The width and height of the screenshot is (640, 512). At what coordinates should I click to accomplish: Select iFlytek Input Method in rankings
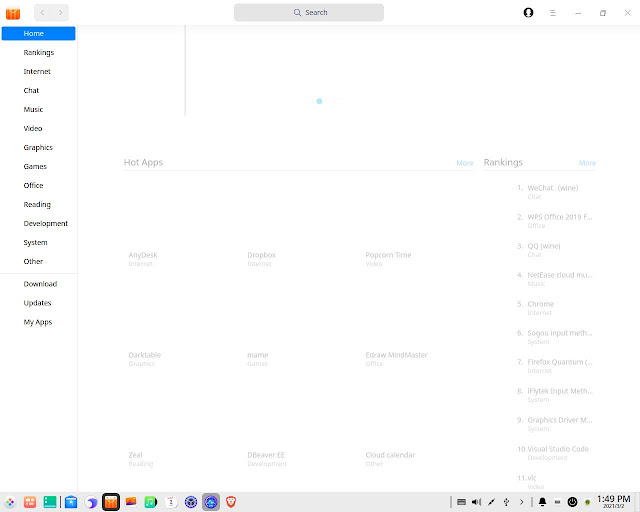click(553, 394)
